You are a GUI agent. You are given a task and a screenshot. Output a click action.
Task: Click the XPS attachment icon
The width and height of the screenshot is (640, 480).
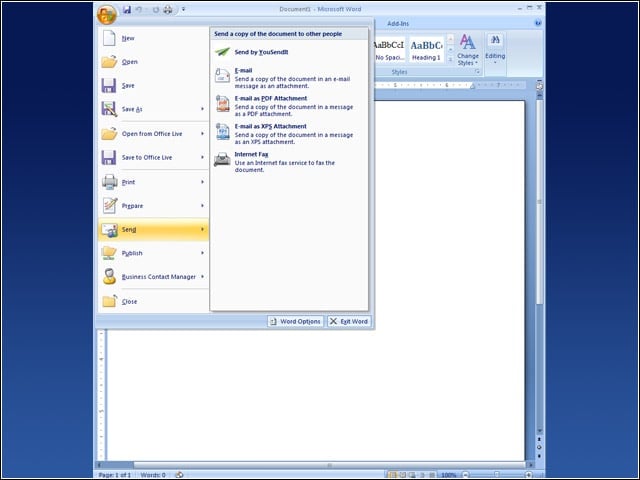point(223,131)
